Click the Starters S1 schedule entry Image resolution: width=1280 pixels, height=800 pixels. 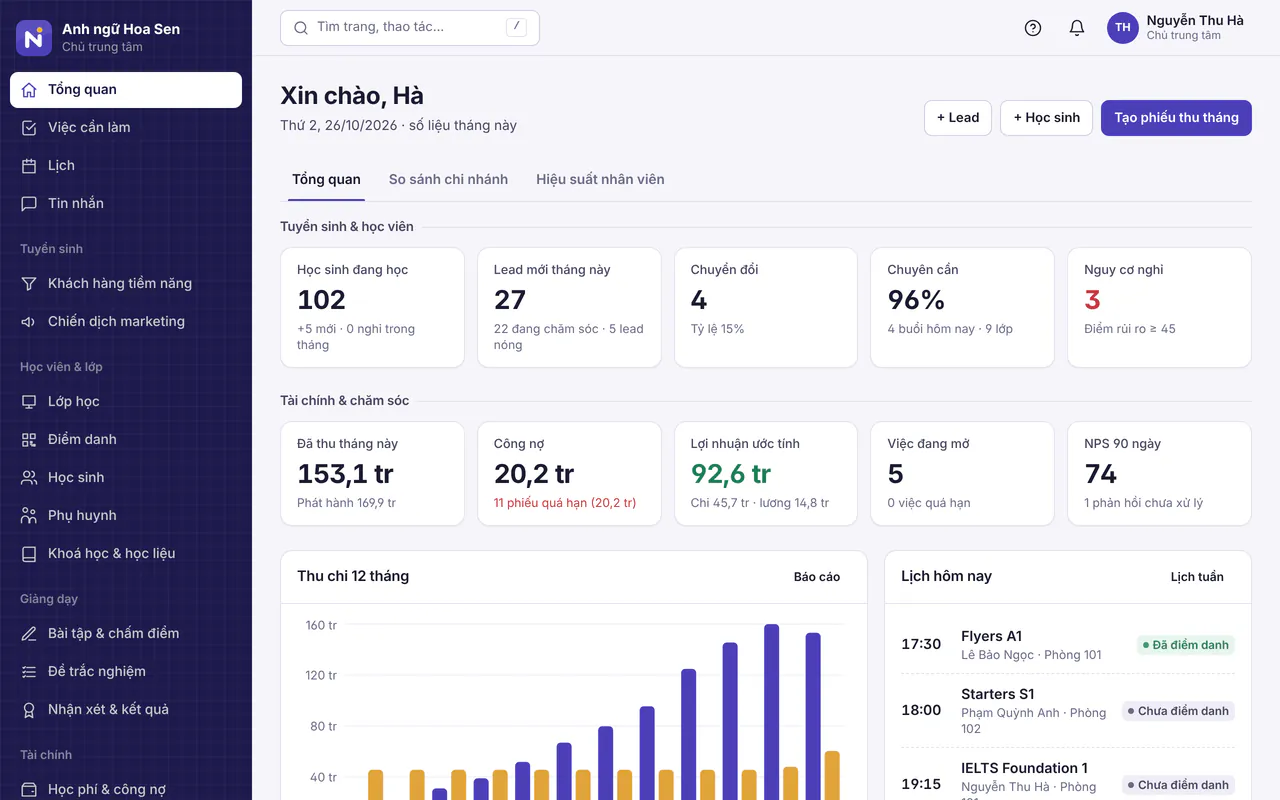[x=1068, y=711]
